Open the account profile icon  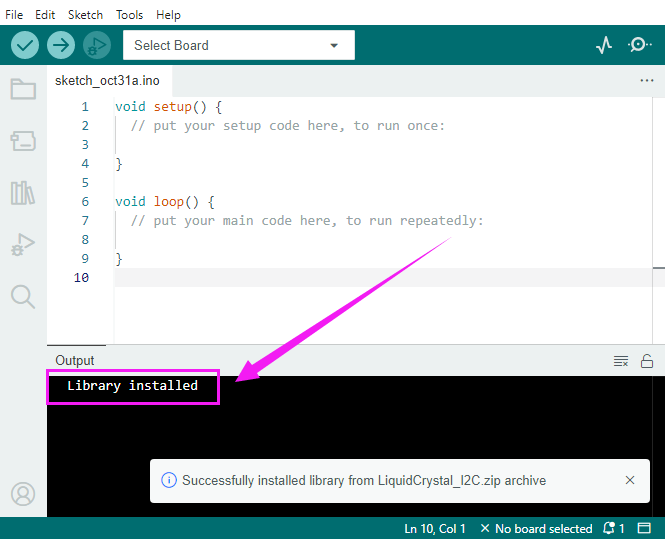coord(23,494)
